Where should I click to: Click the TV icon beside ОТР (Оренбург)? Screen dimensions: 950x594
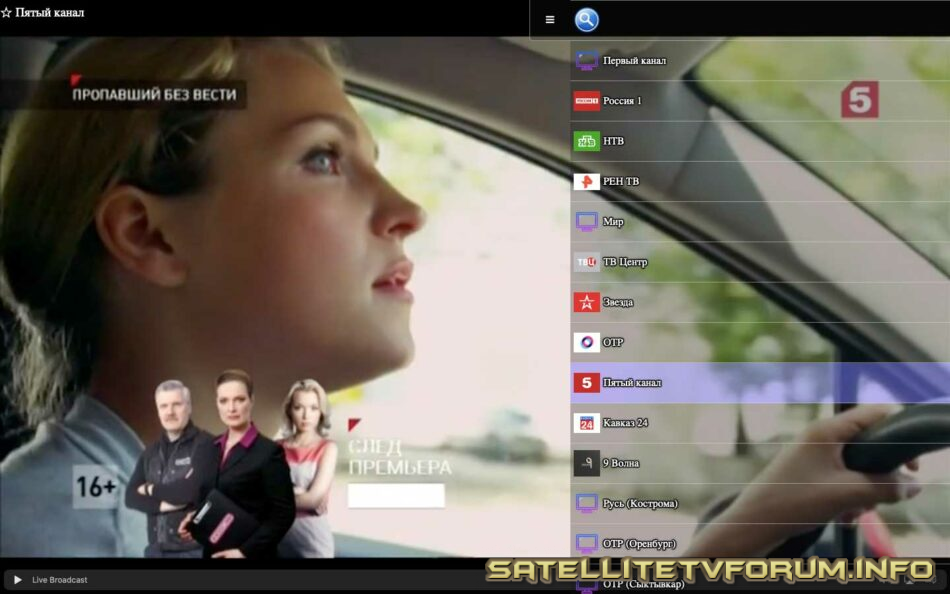click(586, 544)
